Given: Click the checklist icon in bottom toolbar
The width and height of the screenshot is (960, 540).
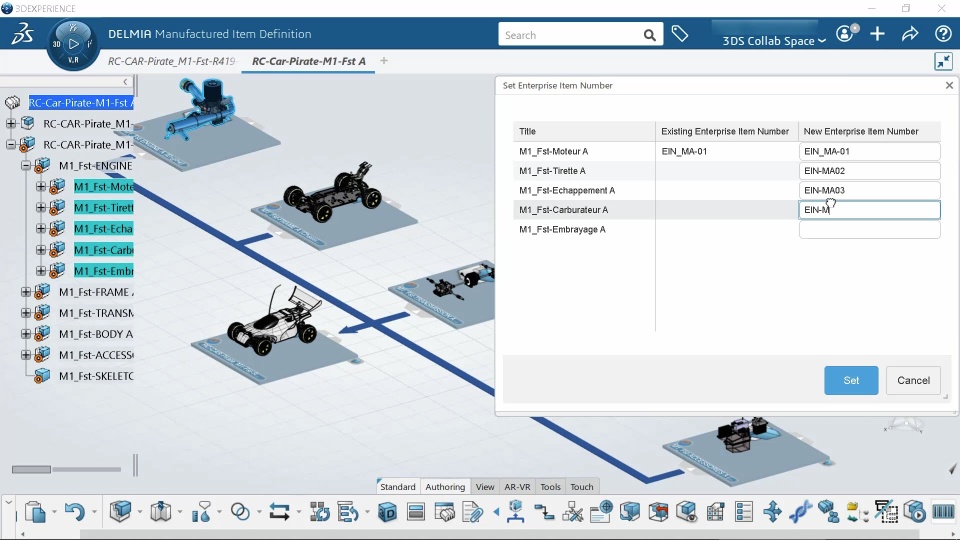Looking at the screenshot, I should (x=744, y=511).
